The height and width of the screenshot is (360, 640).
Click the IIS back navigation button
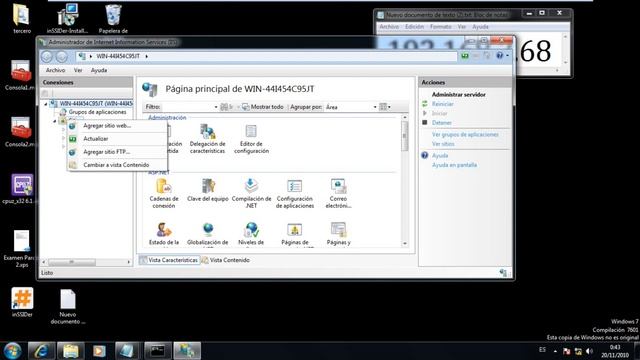(x=47, y=56)
